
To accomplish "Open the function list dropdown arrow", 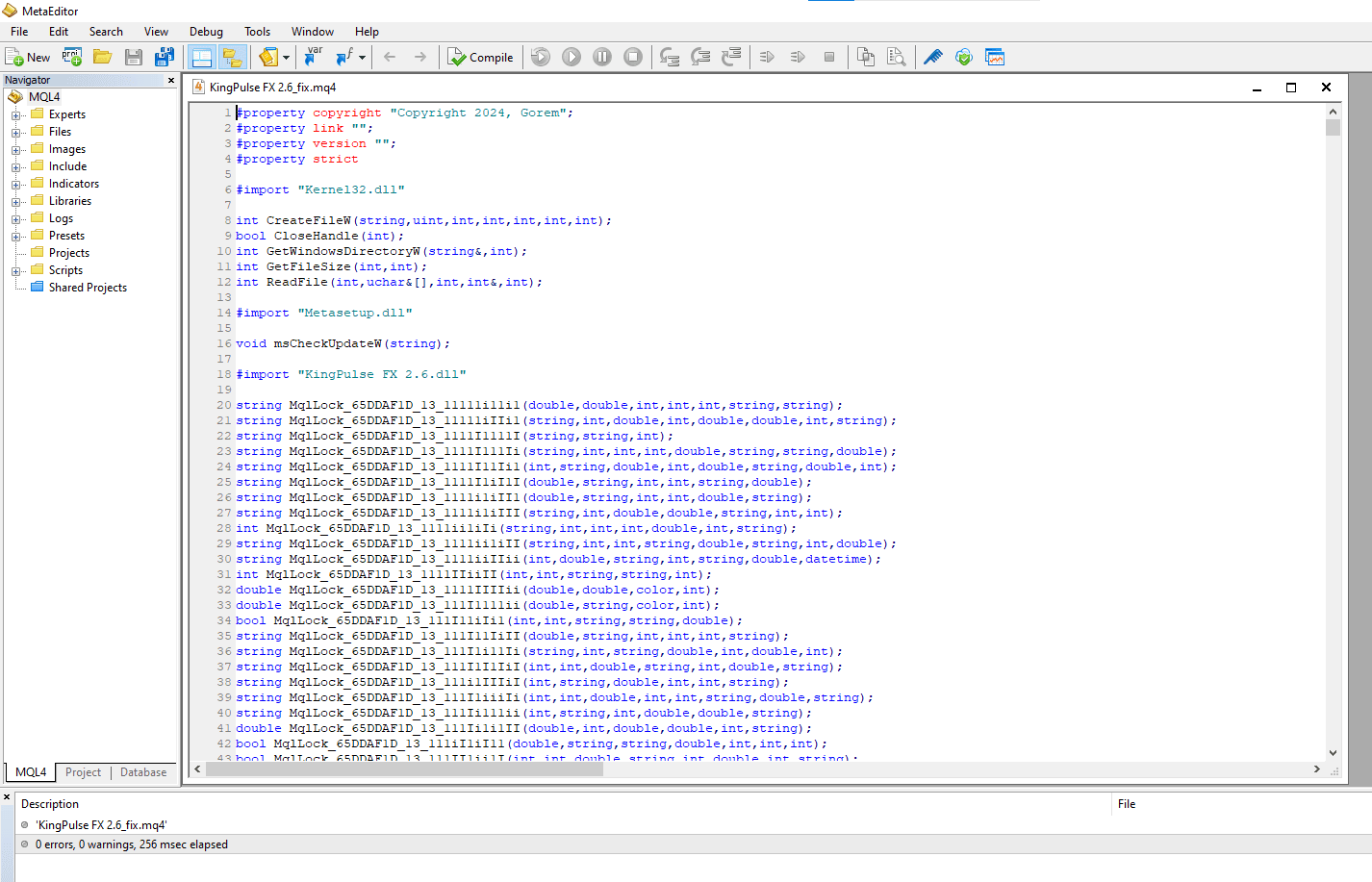I will point(362,58).
